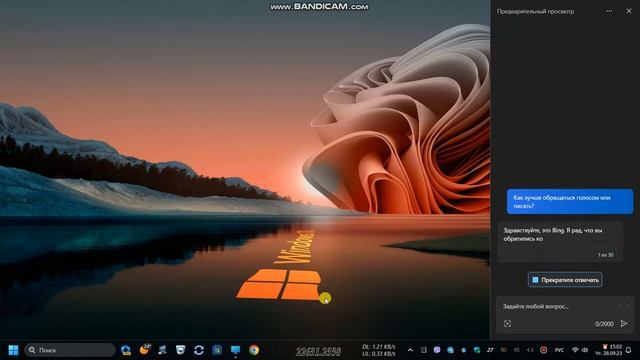Open the notifications bell icon

pos(629,350)
